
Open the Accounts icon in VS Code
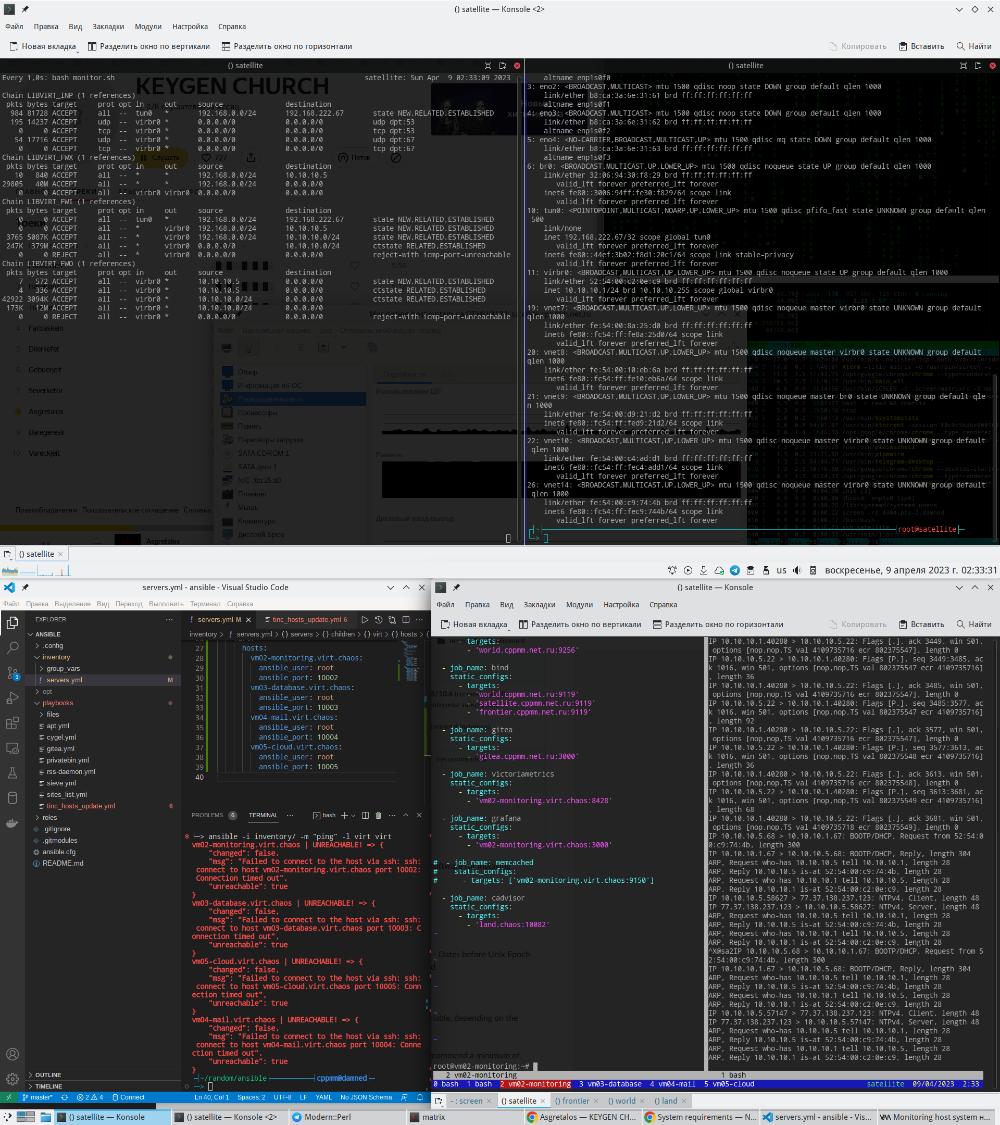click(x=12, y=1054)
